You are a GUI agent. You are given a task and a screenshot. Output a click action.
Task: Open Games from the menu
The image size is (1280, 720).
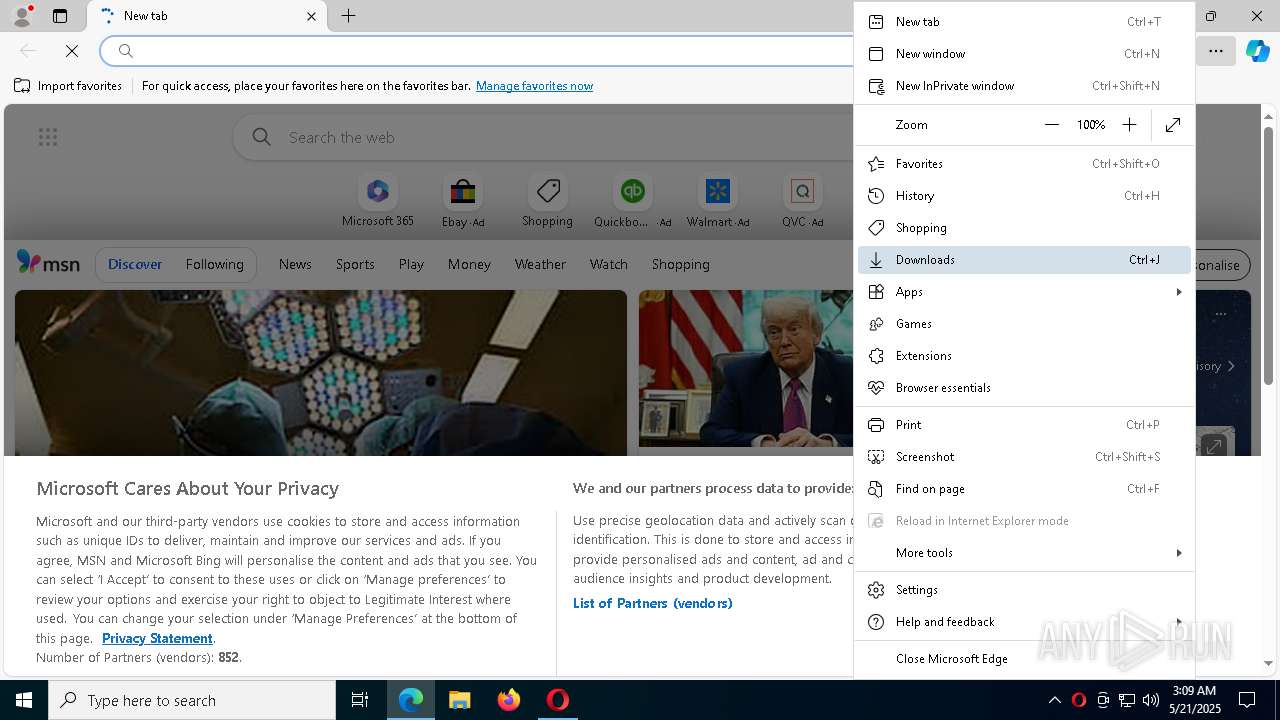point(1024,324)
